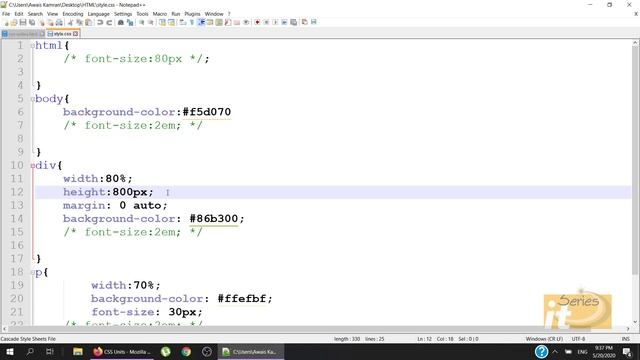The height and width of the screenshot is (360, 640).
Task: Click the Zoom Out toolbar icon
Action: (x=151, y=22)
